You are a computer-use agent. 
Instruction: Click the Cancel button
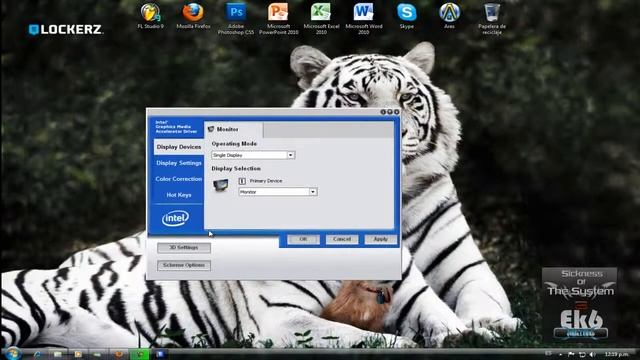(x=342, y=239)
